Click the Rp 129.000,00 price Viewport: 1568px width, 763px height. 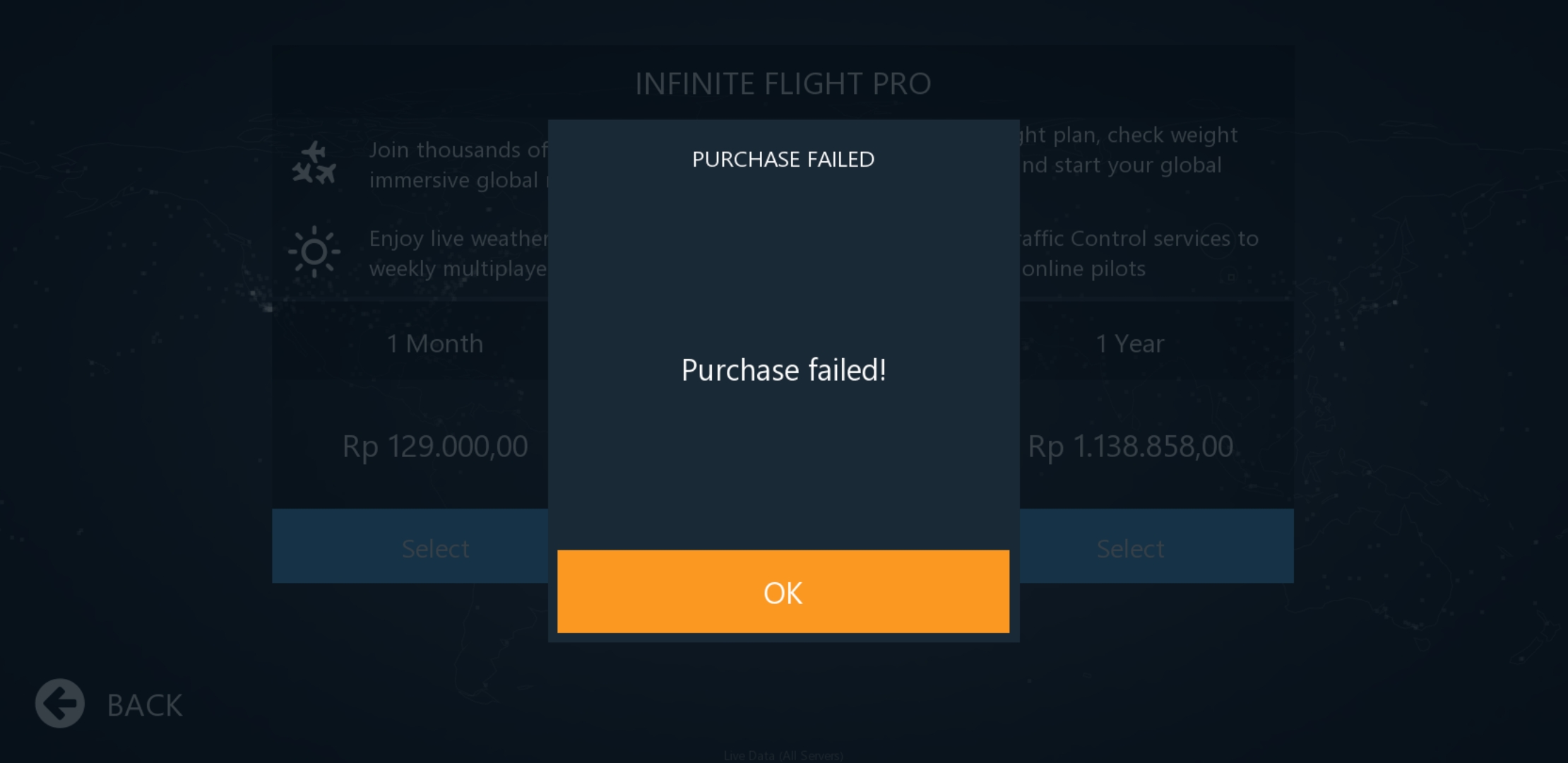pos(435,446)
